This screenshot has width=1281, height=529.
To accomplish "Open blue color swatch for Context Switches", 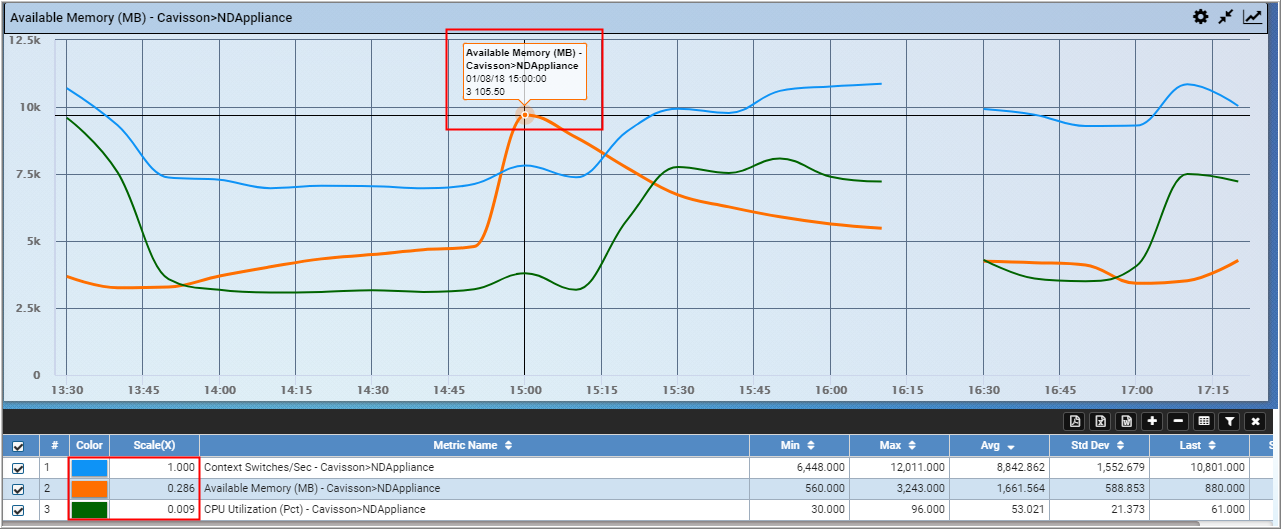I will tap(89, 467).
